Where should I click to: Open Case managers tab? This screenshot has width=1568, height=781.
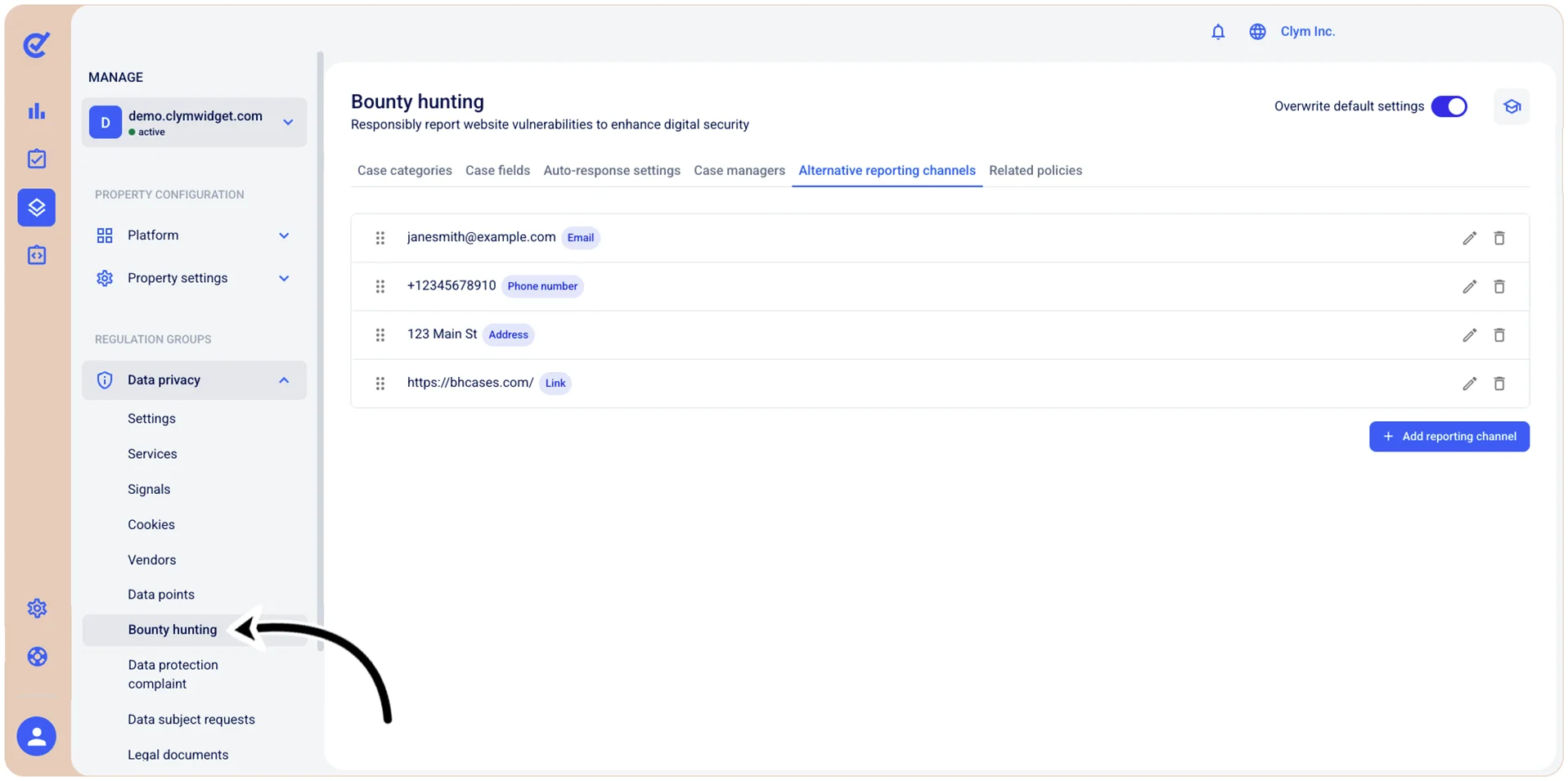(x=739, y=170)
